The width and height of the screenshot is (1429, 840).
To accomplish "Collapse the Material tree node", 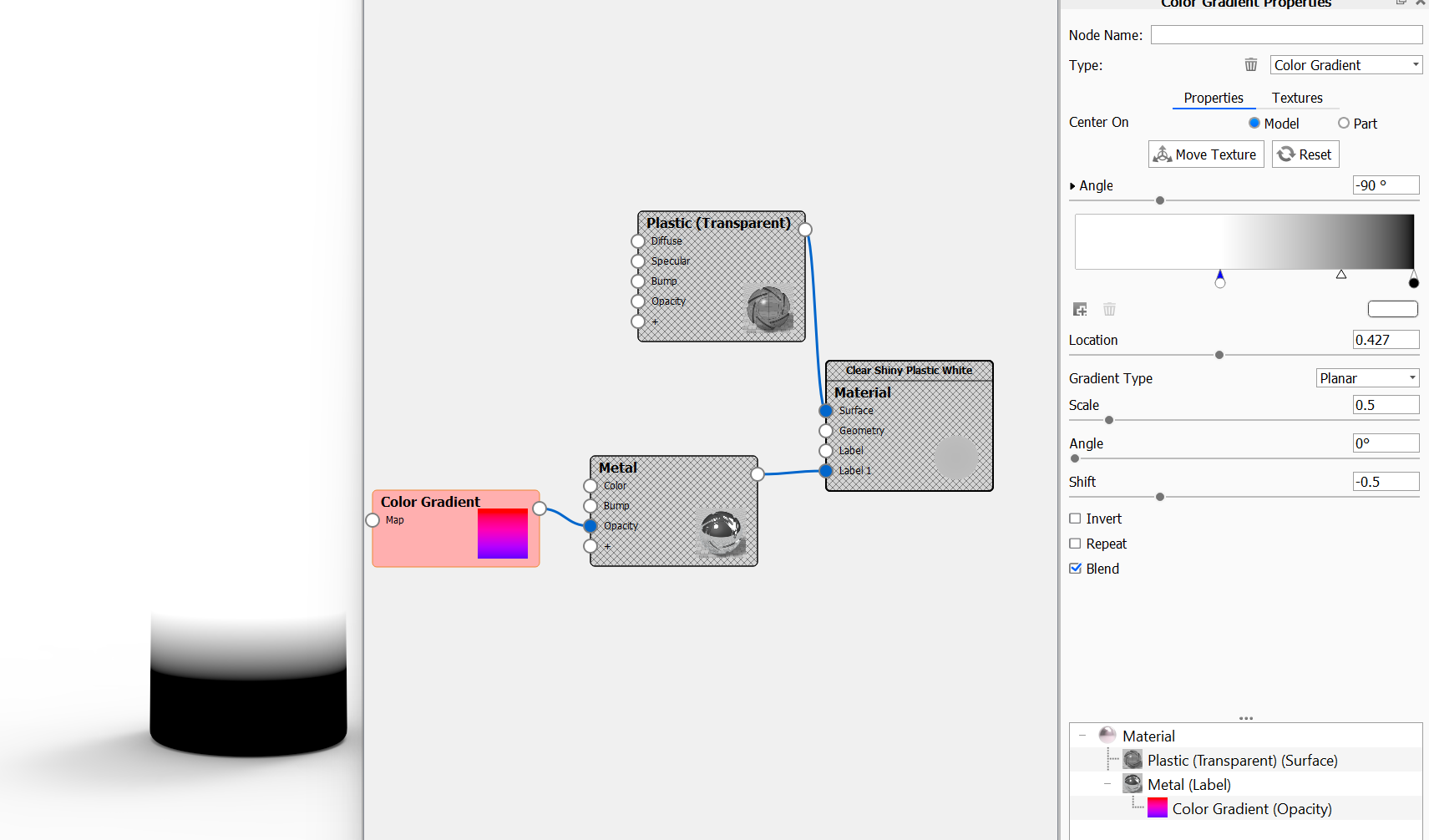I will tap(1082, 736).
